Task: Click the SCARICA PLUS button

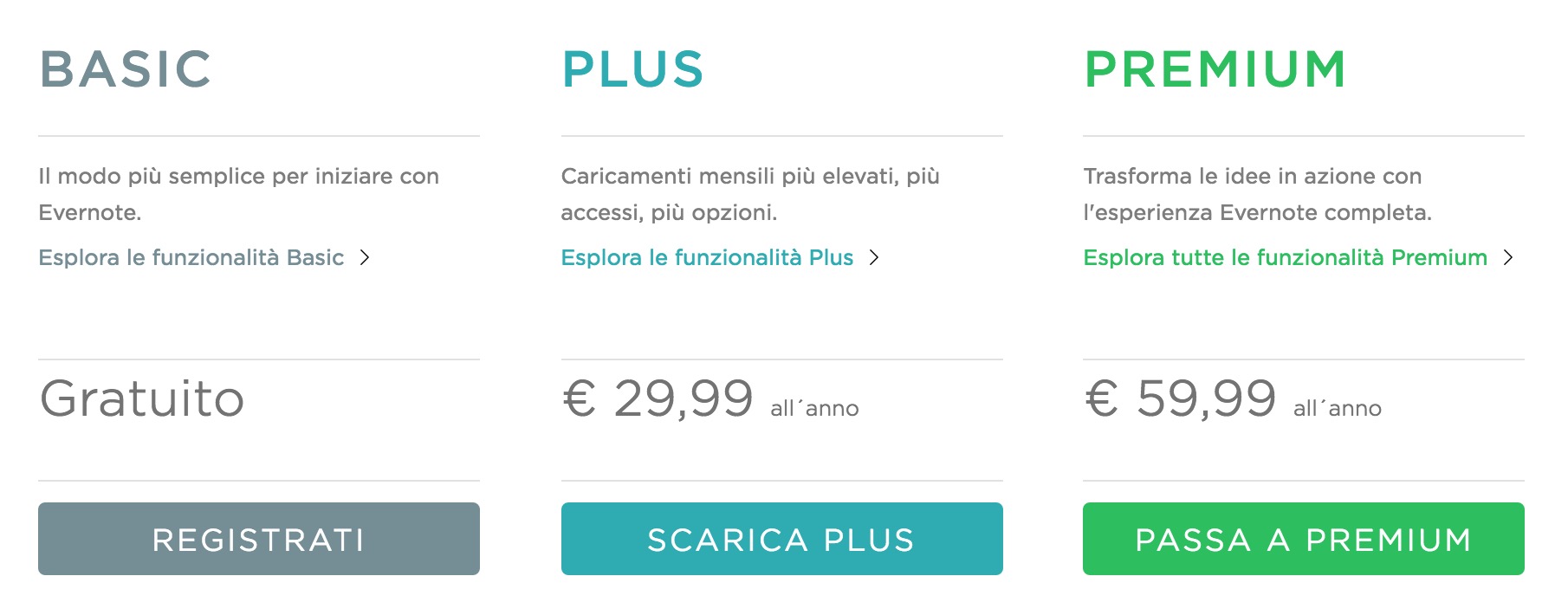Action: click(781, 539)
